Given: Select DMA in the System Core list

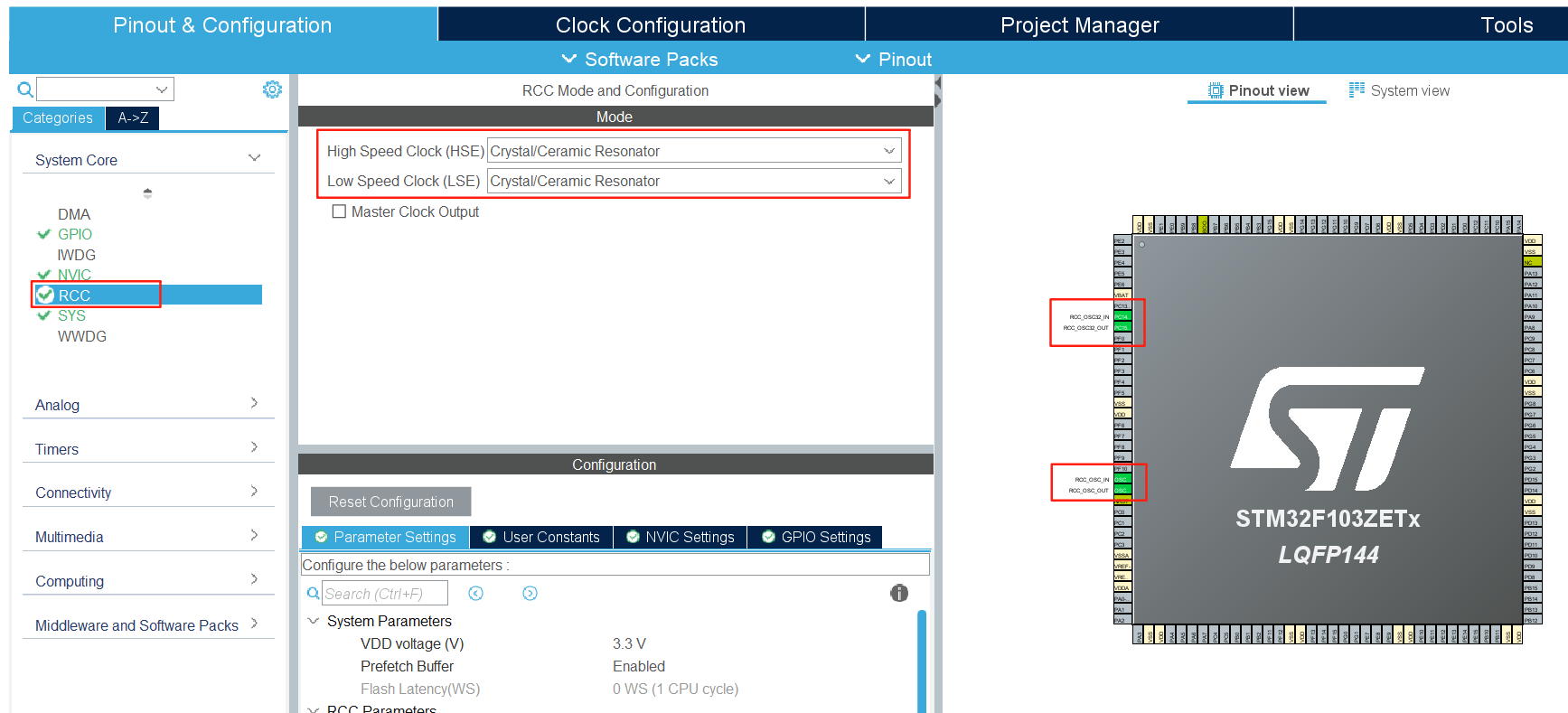Looking at the screenshot, I should [74, 214].
